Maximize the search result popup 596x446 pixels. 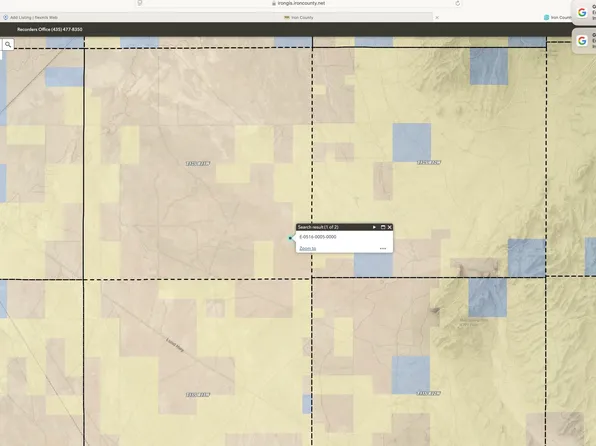(383, 227)
